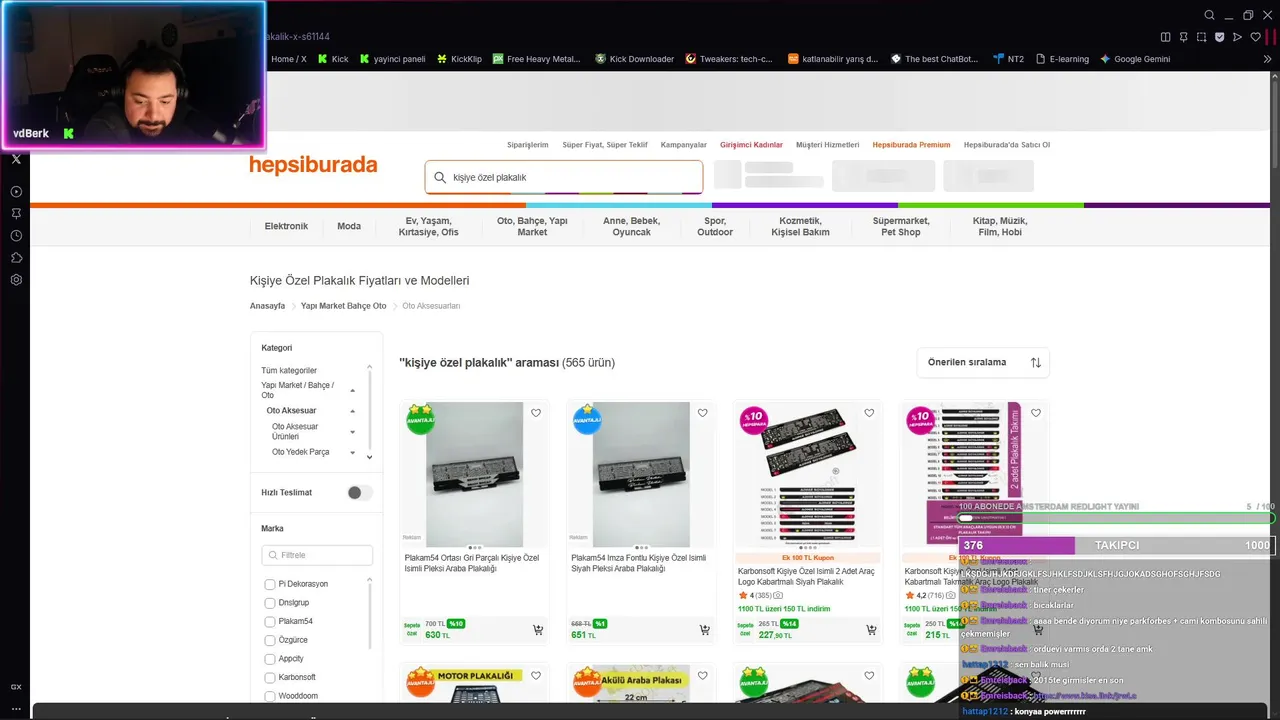Expand Oto Yedek Parça subcategory
Image resolution: width=1280 pixels, height=720 pixels.
point(352,452)
